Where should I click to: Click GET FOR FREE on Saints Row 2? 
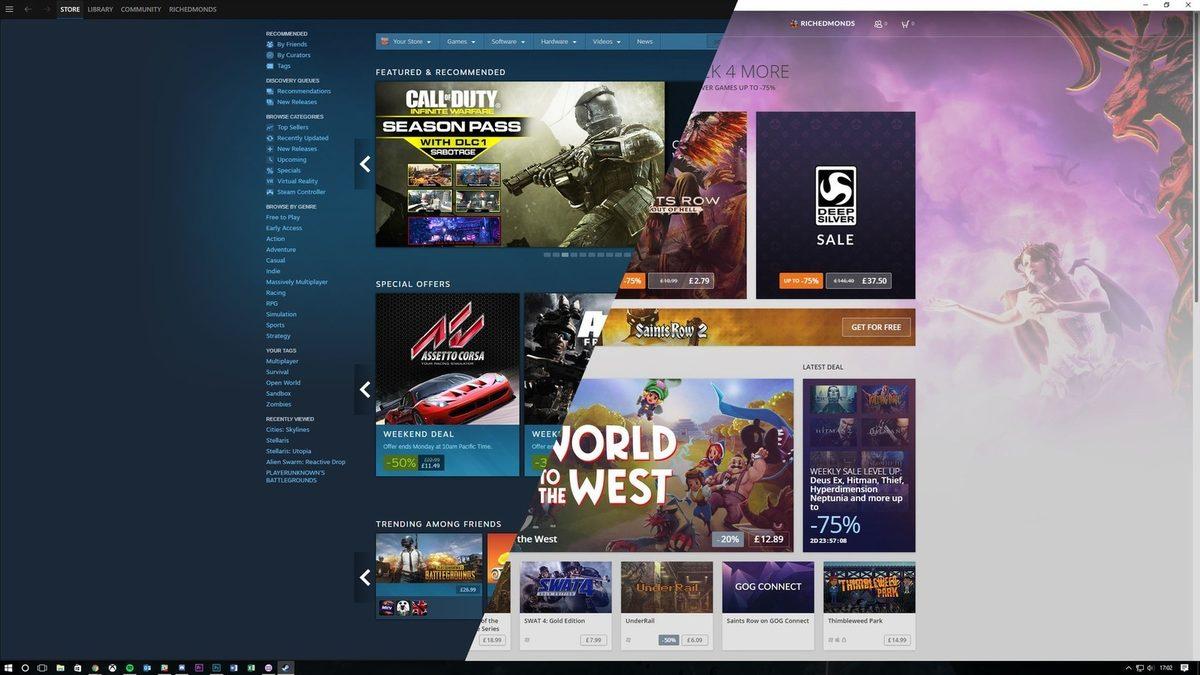[x=874, y=327]
